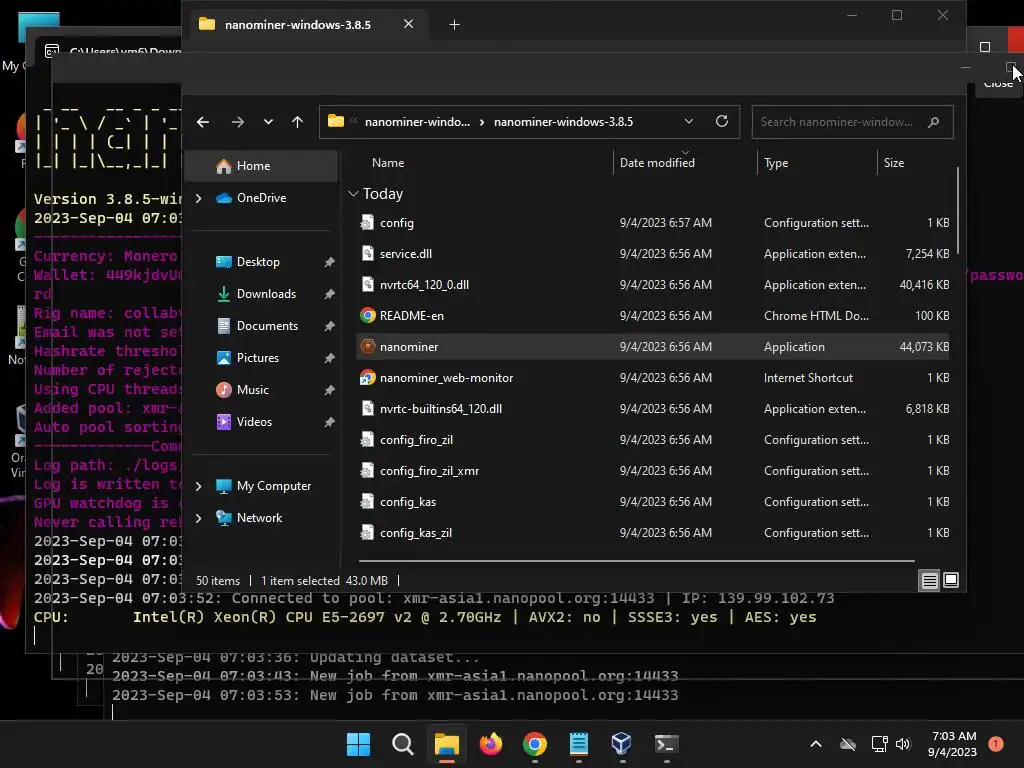This screenshot has width=1024, height=768.
Task: Expand the OneDrive tree node
Action: click(x=199, y=198)
